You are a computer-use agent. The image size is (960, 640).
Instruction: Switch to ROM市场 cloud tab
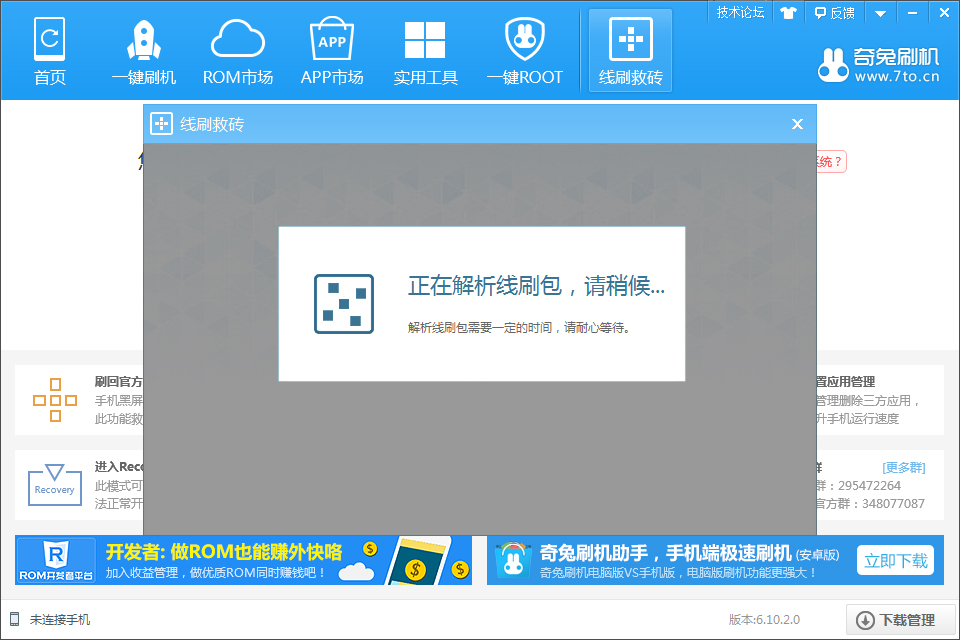pyautogui.click(x=238, y=51)
